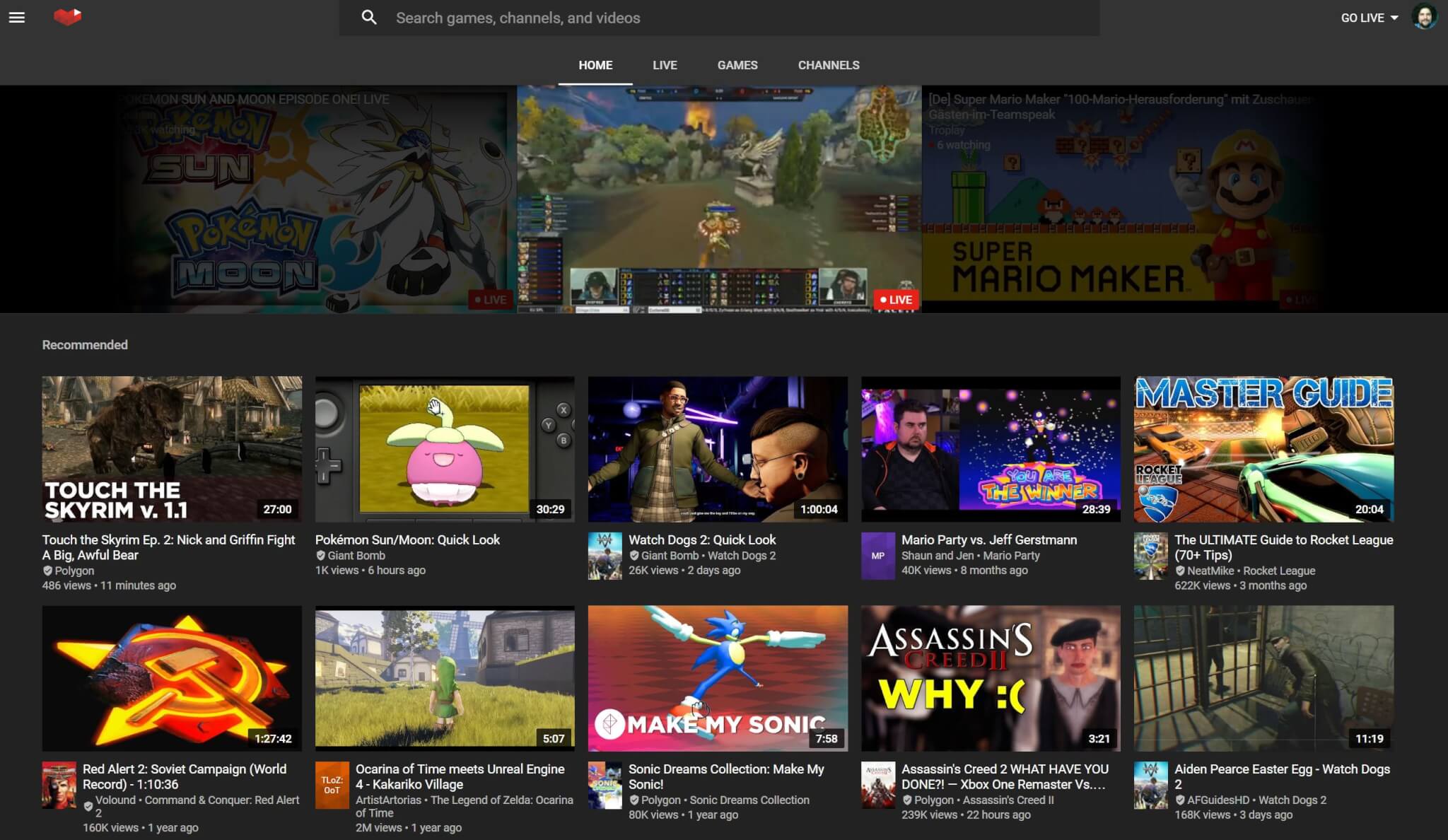Open Assassin's Creed II game icon
The image size is (1448, 840).
click(878, 785)
